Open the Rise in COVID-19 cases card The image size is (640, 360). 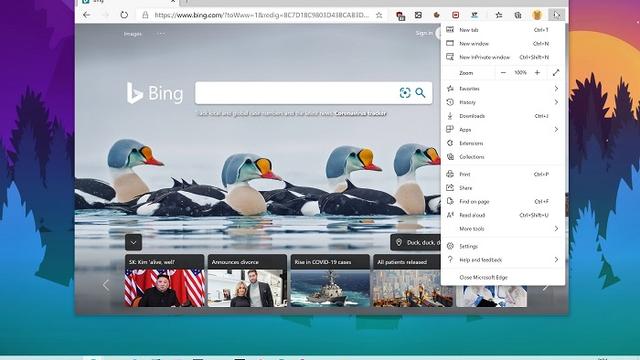(x=330, y=281)
